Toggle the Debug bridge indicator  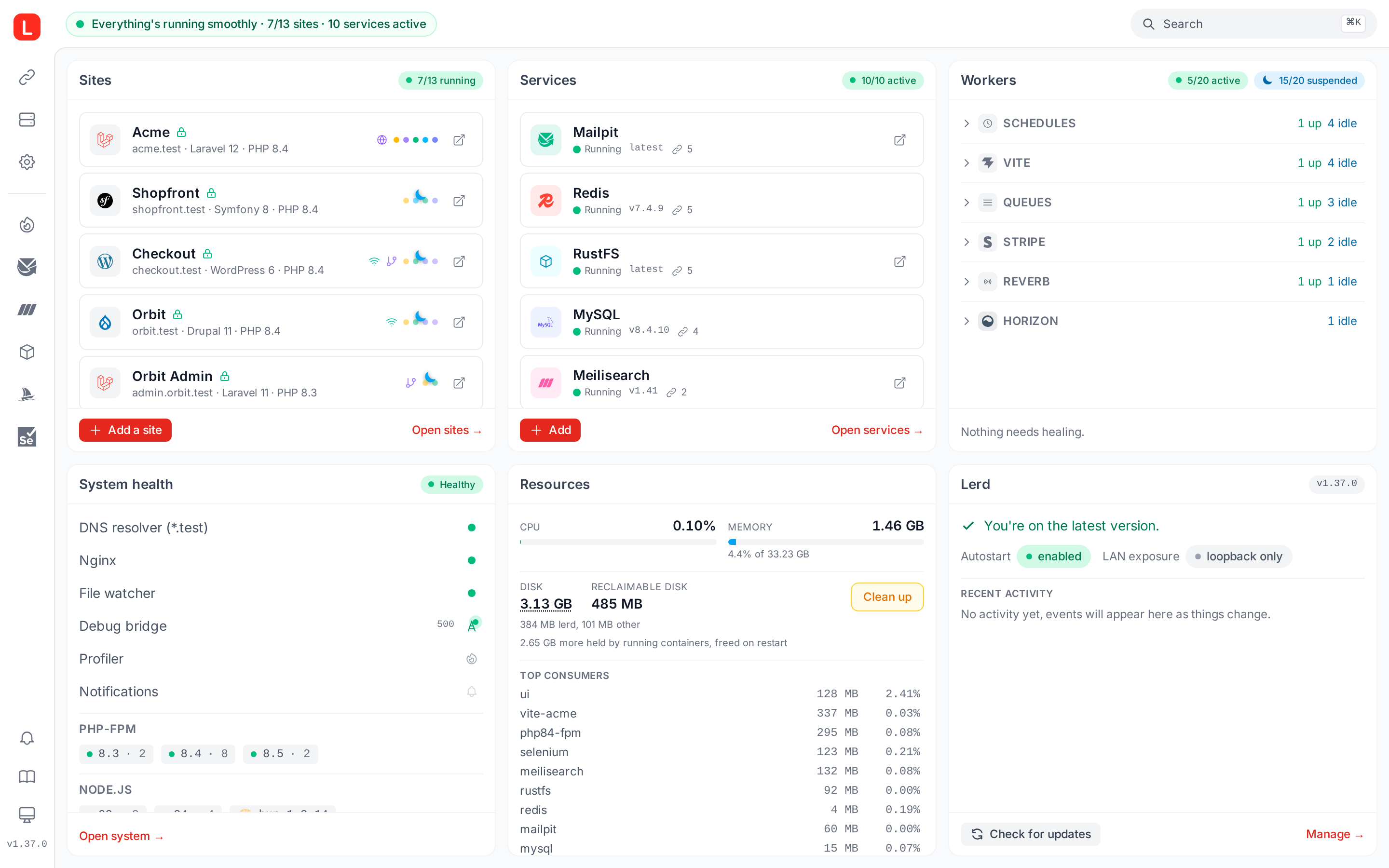coord(472,625)
